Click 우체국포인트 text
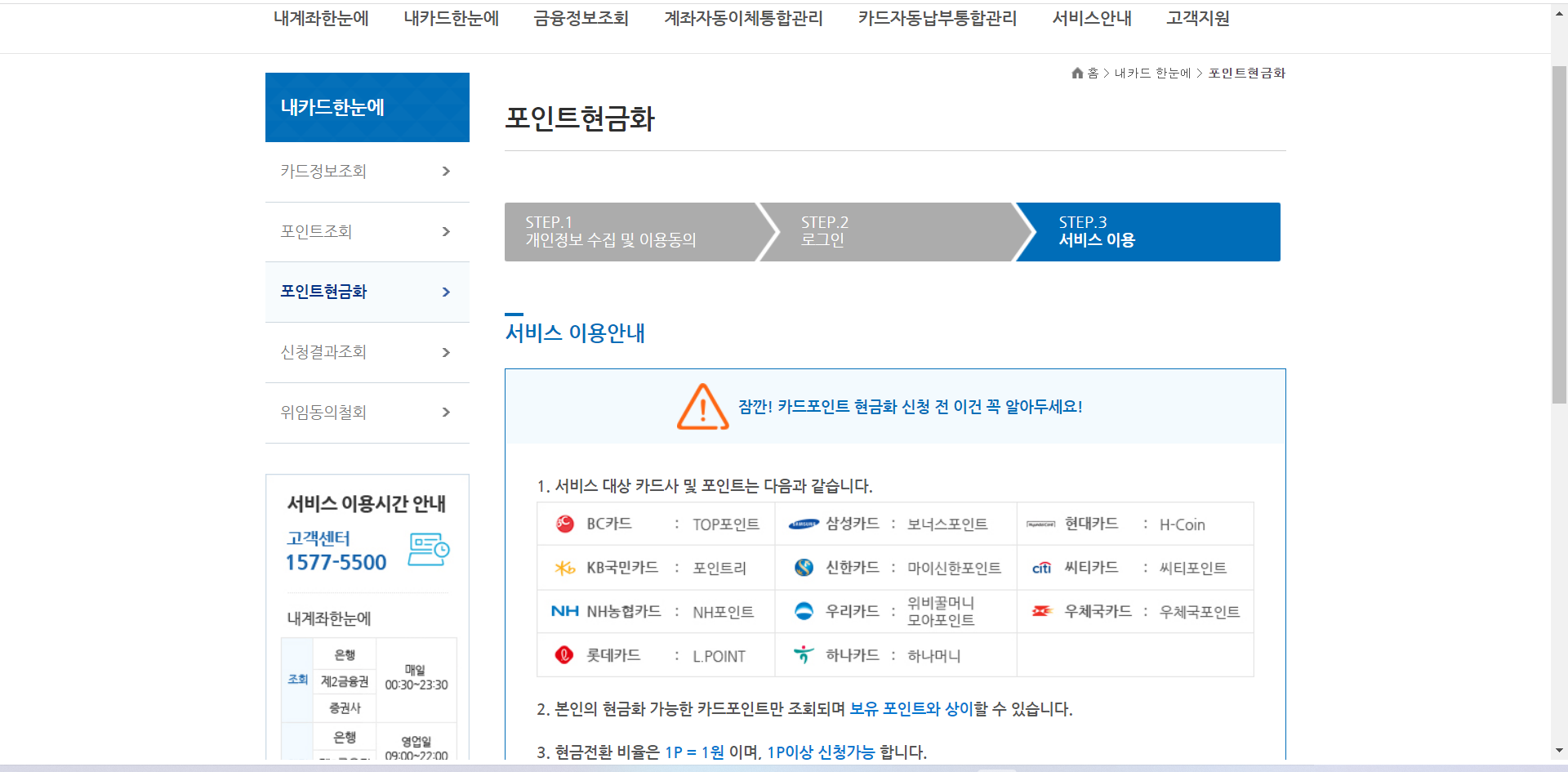 1199,611
